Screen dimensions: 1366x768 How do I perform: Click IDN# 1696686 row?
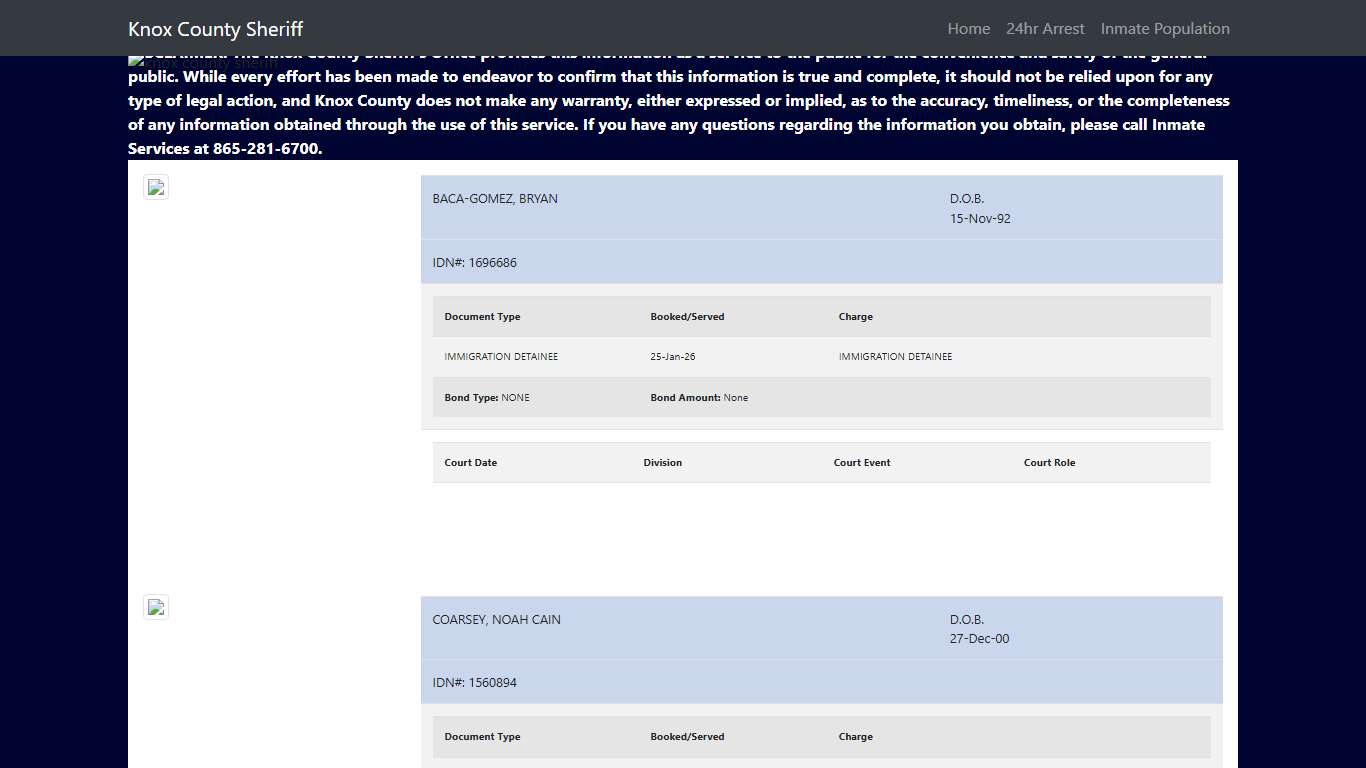474,263
